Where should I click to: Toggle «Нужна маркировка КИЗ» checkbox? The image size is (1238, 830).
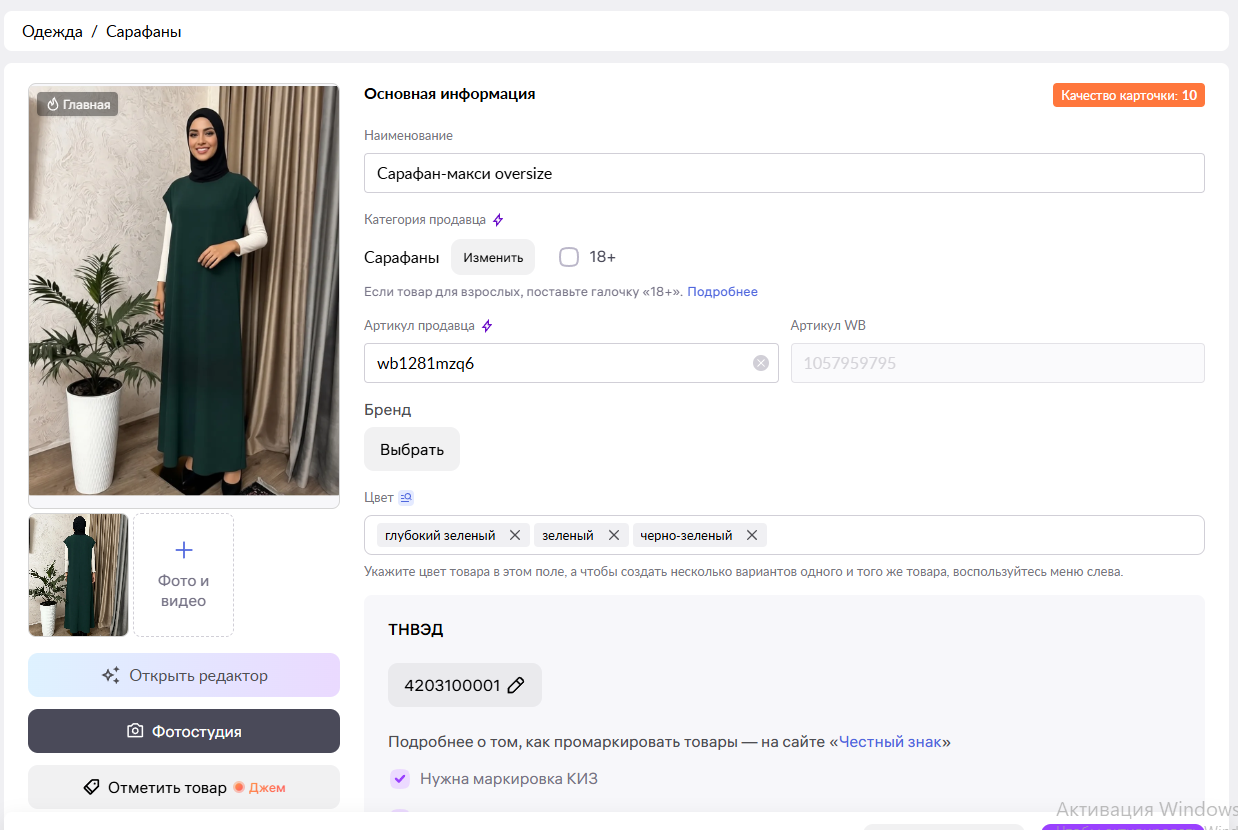point(399,778)
